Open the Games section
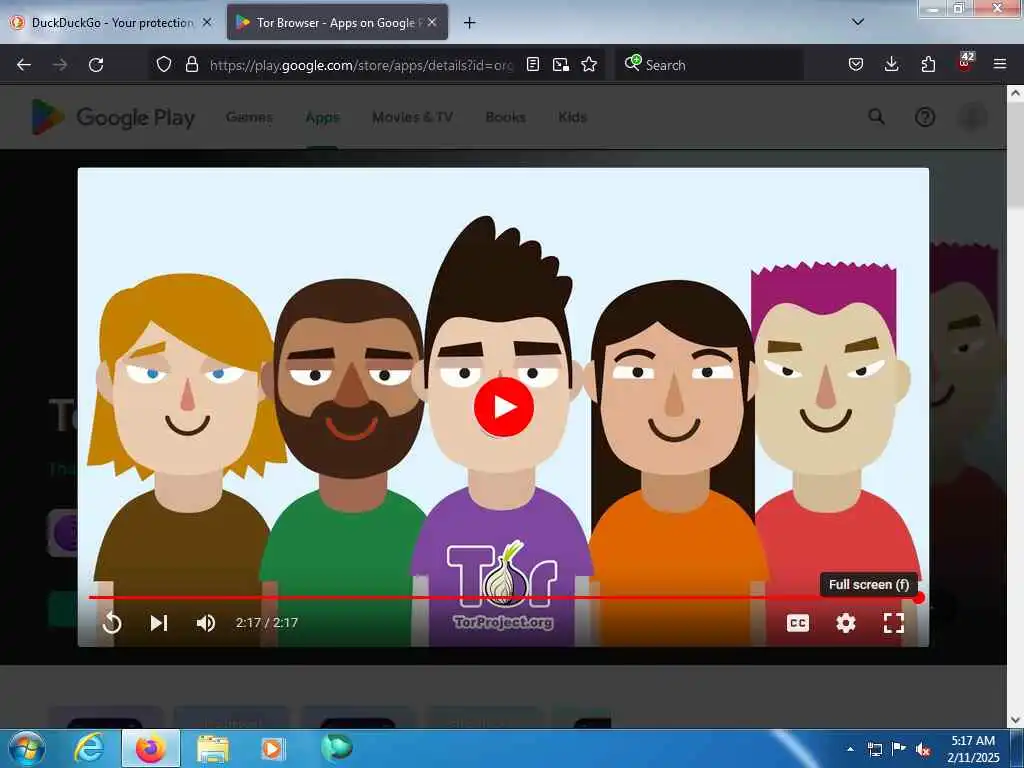Image resolution: width=1024 pixels, height=768 pixels. pyautogui.click(x=249, y=117)
